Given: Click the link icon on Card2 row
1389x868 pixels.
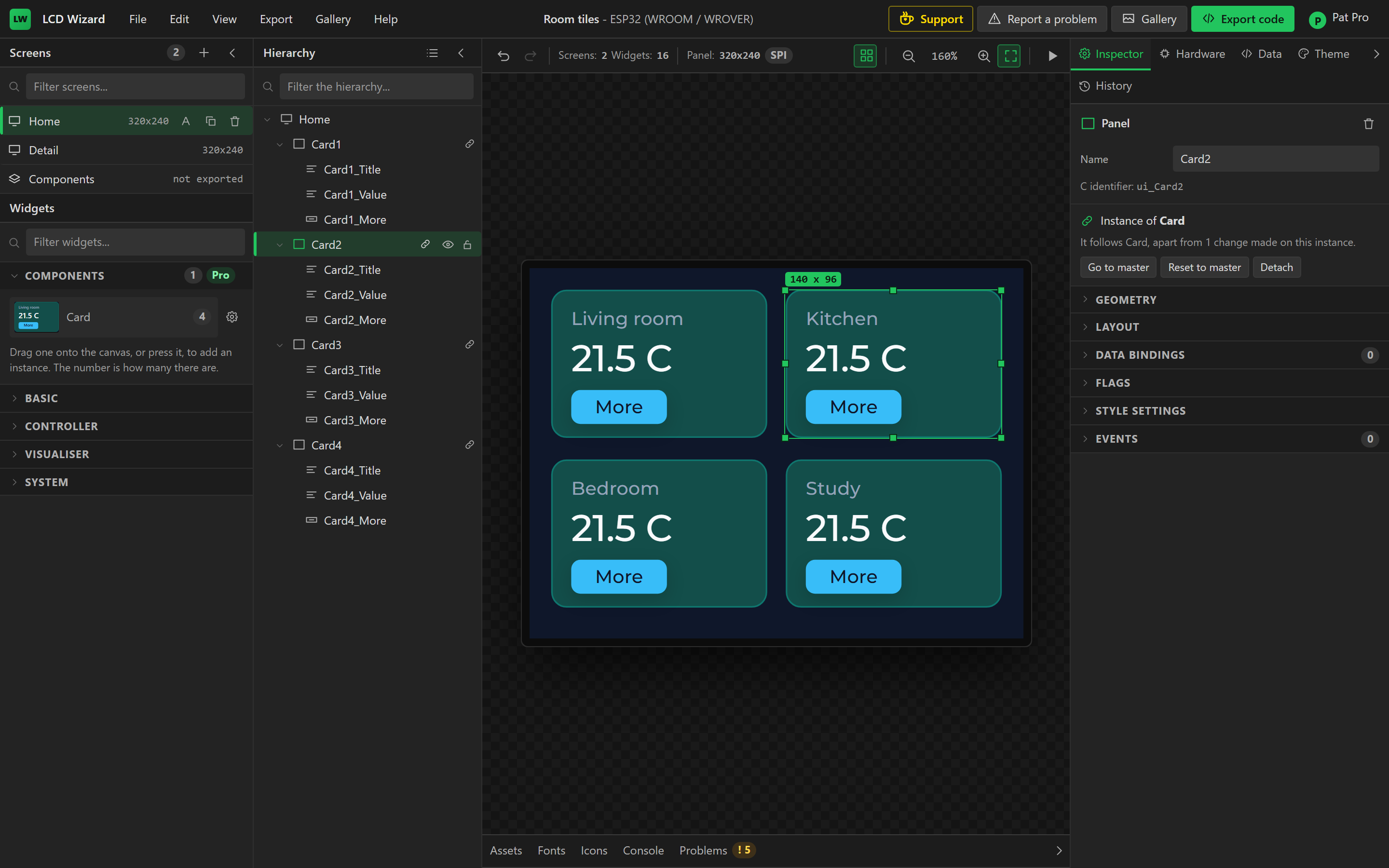Looking at the screenshot, I should [x=425, y=244].
